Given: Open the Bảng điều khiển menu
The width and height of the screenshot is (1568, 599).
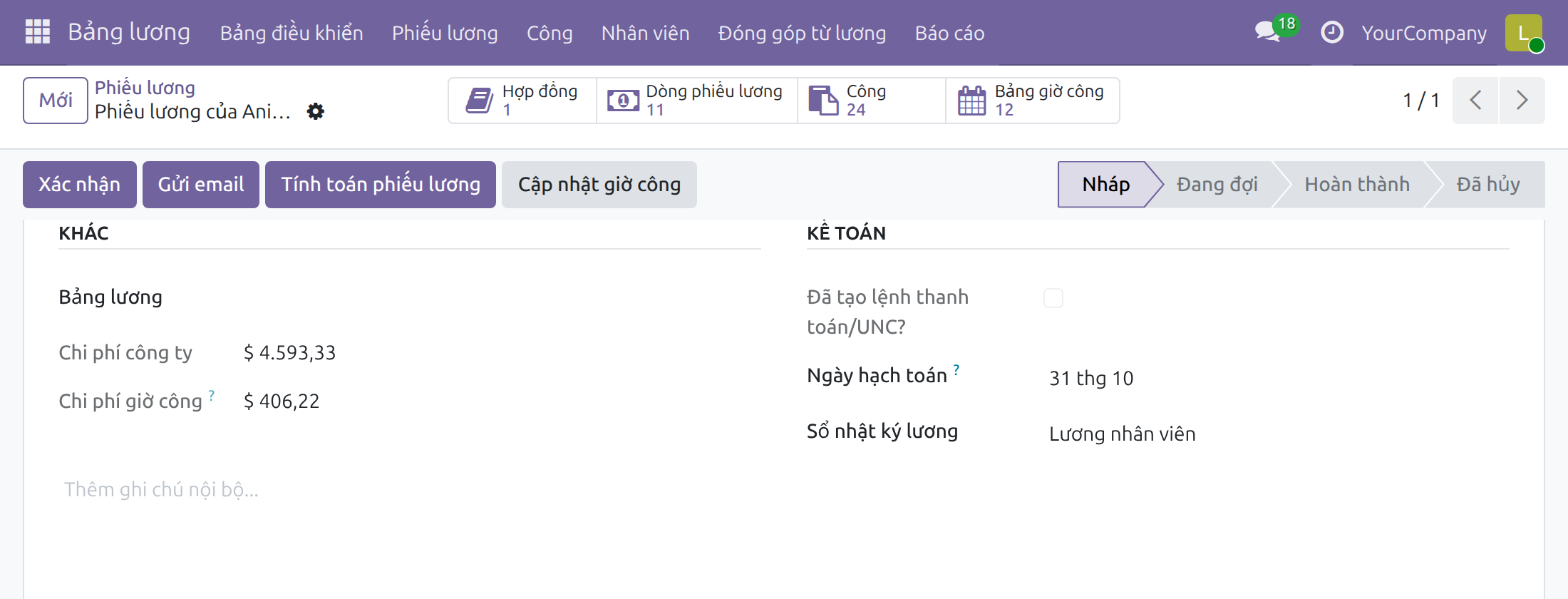Looking at the screenshot, I should [x=292, y=33].
